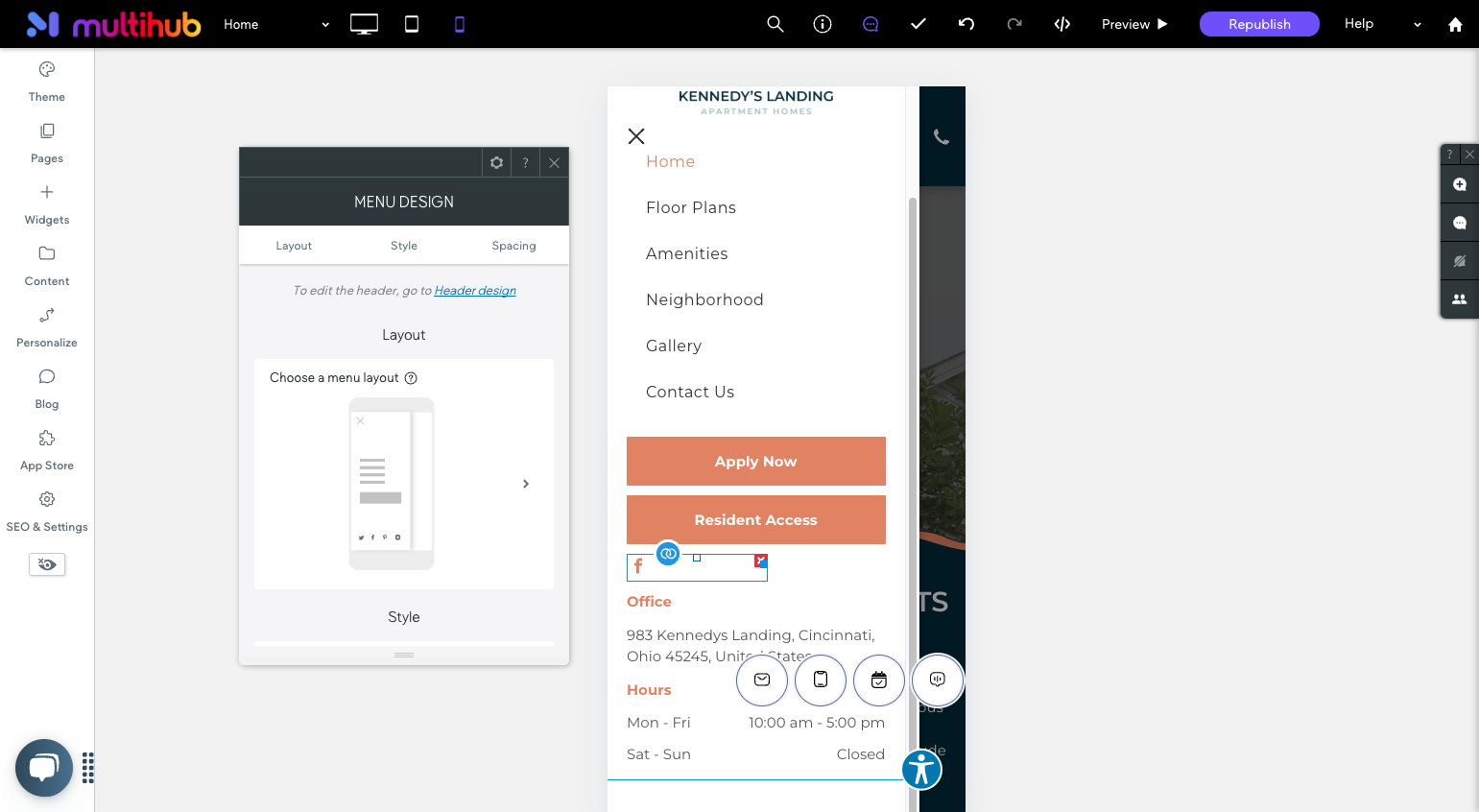This screenshot has width=1479, height=812.
Task: Open help tooltip for menu layout
Action: pyautogui.click(x=411, y=378)
